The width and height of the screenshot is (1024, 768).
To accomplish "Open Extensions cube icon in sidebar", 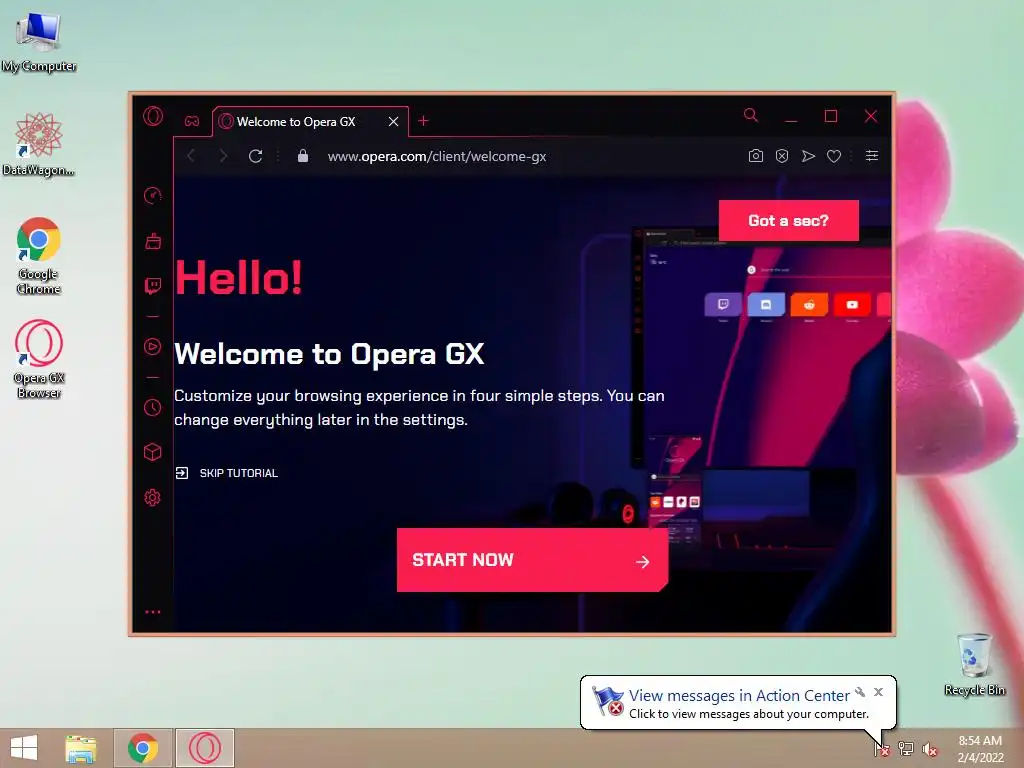I will [153, 452].
